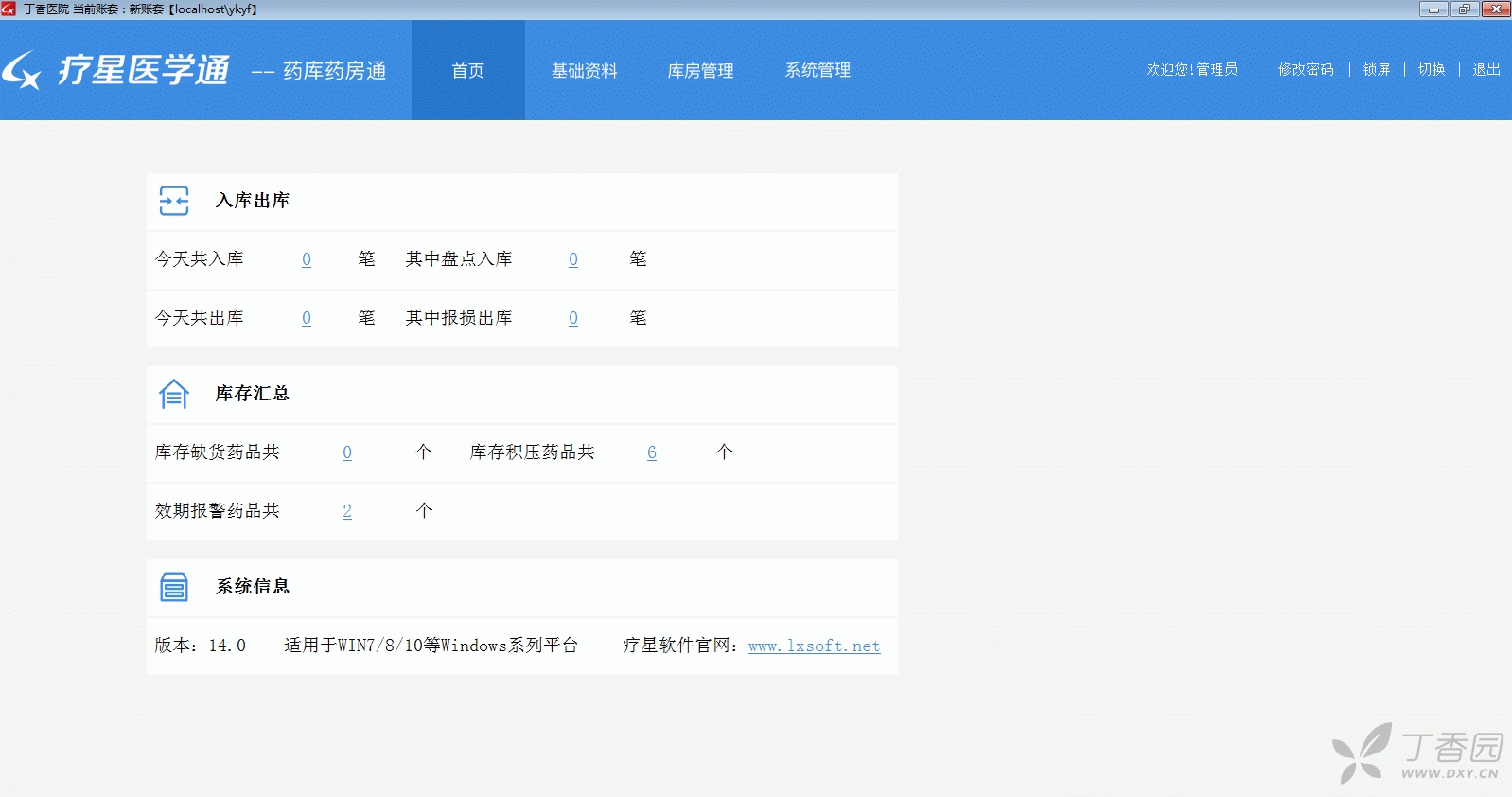Close the application window
1512x797 pixels.
1496,9
